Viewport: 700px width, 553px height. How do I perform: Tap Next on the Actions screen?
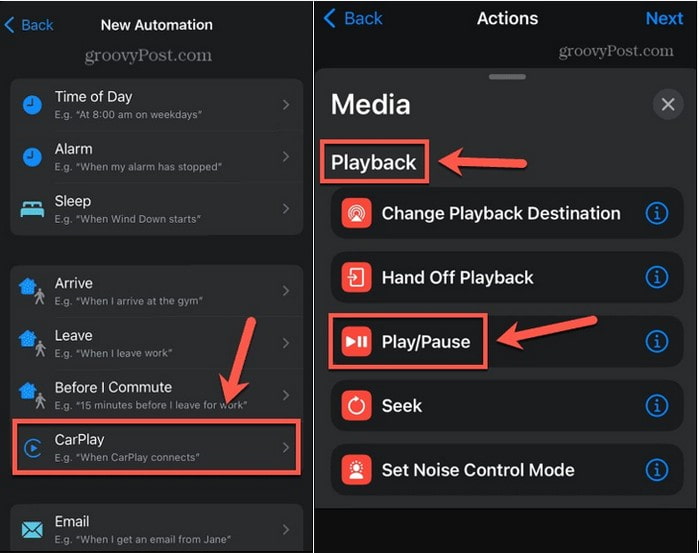[x=664, y=19]
